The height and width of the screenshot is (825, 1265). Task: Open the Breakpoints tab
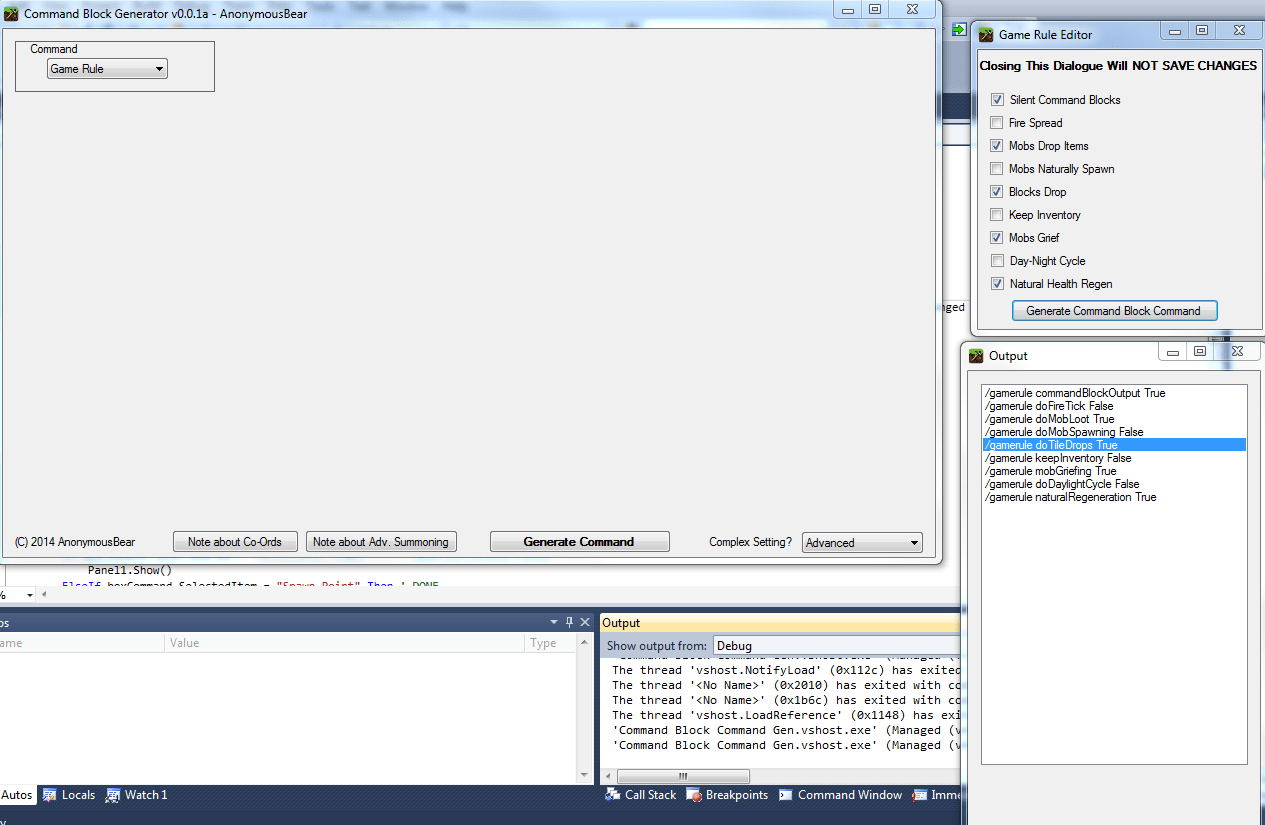727,795
